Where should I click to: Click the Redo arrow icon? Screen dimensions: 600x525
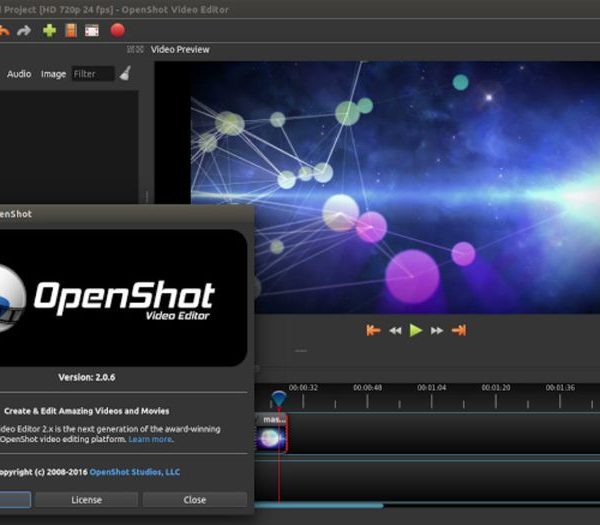pos(24,31)
